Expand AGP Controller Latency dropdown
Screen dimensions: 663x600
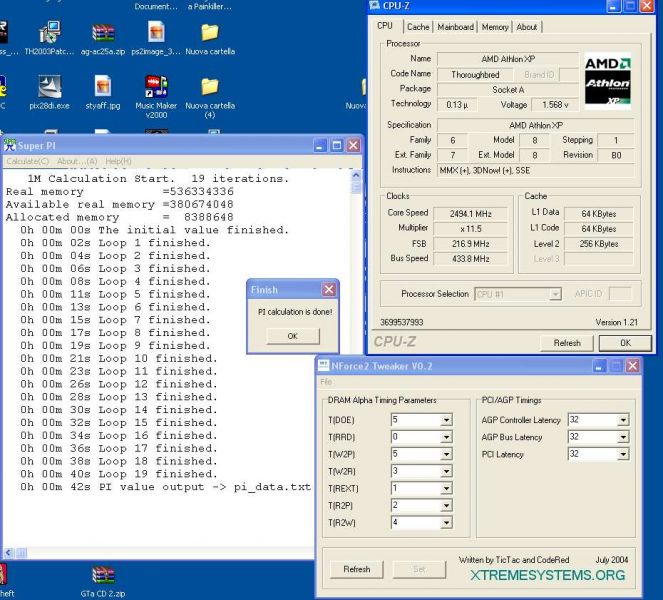click(x=623, y=420)
